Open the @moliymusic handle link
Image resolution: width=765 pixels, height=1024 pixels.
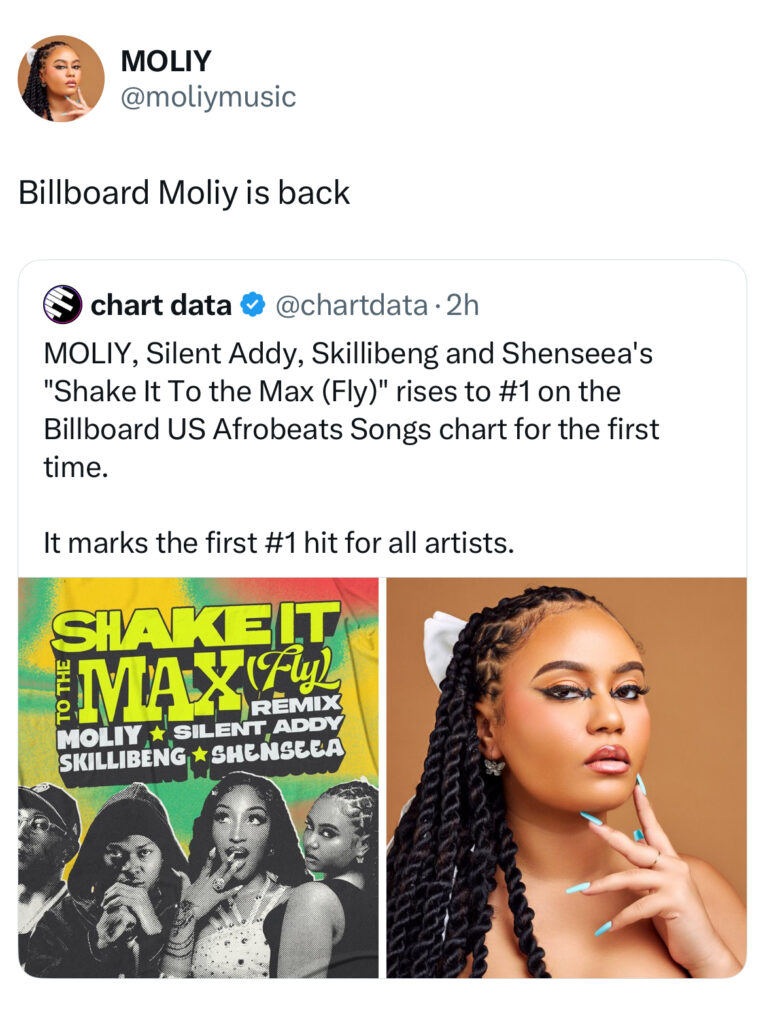coord(208,97)
